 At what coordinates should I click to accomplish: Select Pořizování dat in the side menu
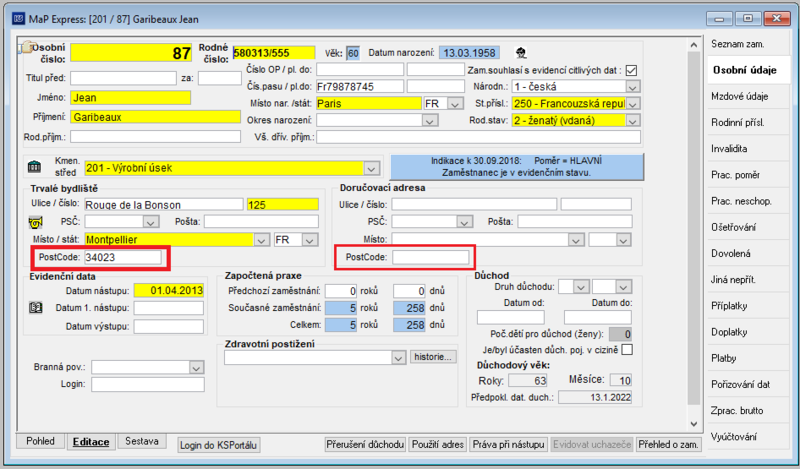748,385
